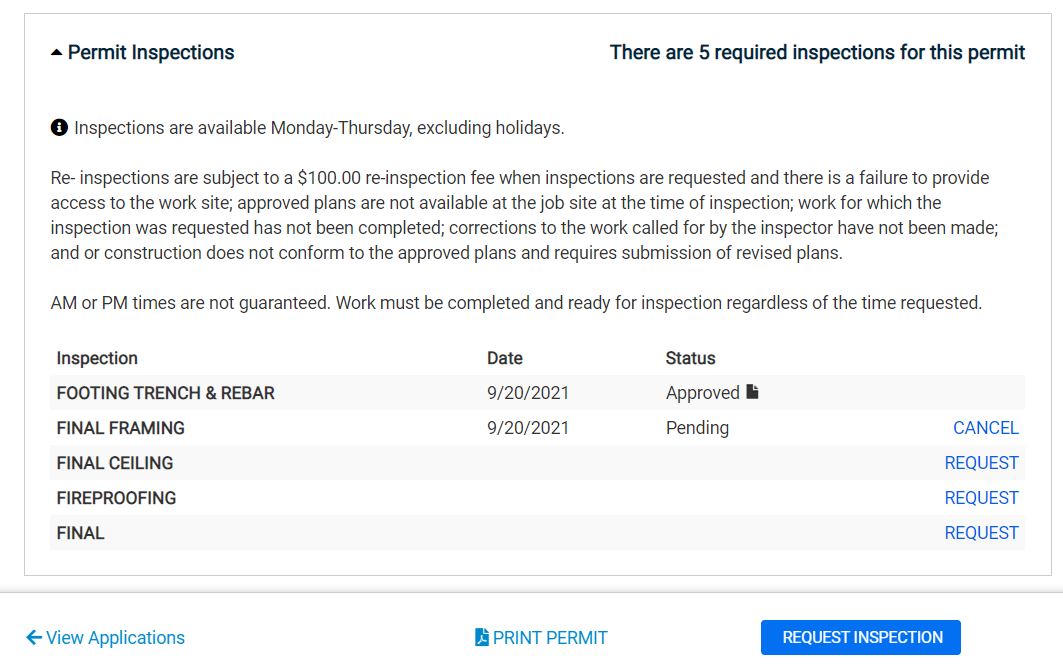
Task: Select the FOOTING TRENCH & REBAR row
Action: (x=163, y=392)
